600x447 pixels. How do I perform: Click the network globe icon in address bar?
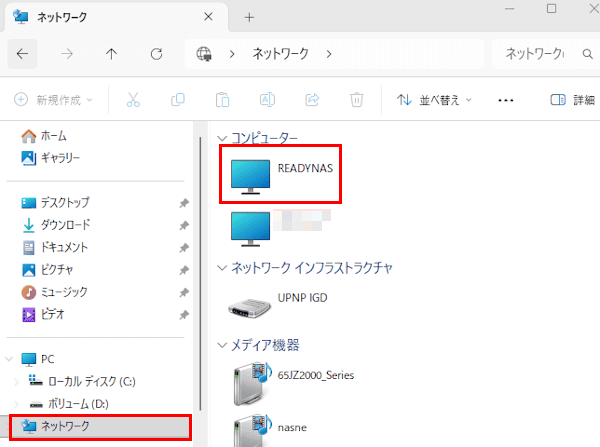coord(204,54)
